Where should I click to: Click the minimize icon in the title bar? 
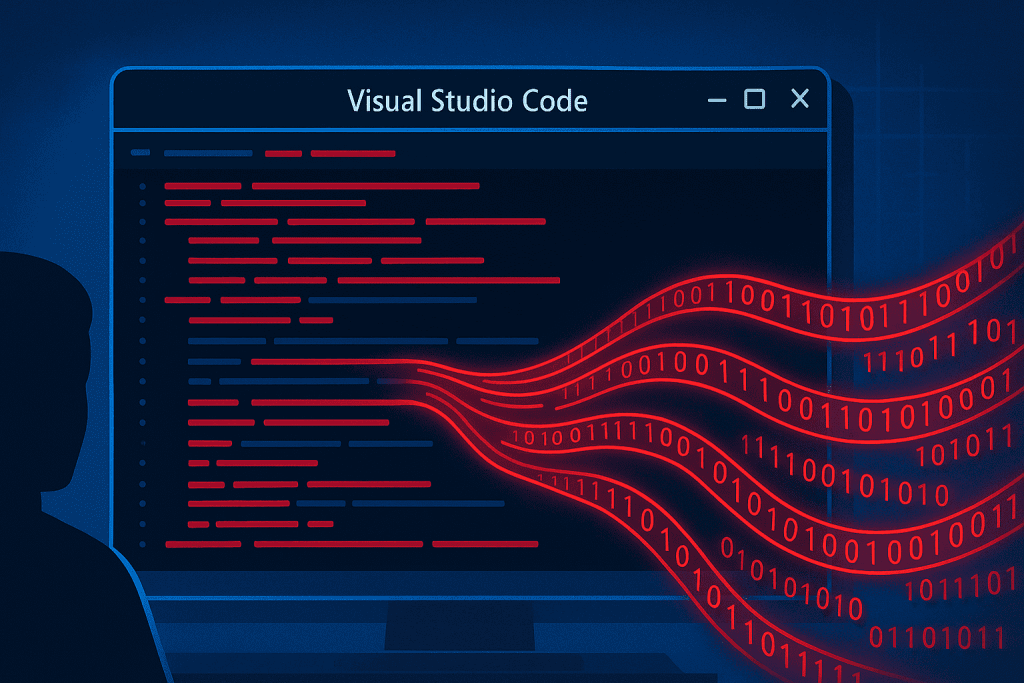coord(716,101)
